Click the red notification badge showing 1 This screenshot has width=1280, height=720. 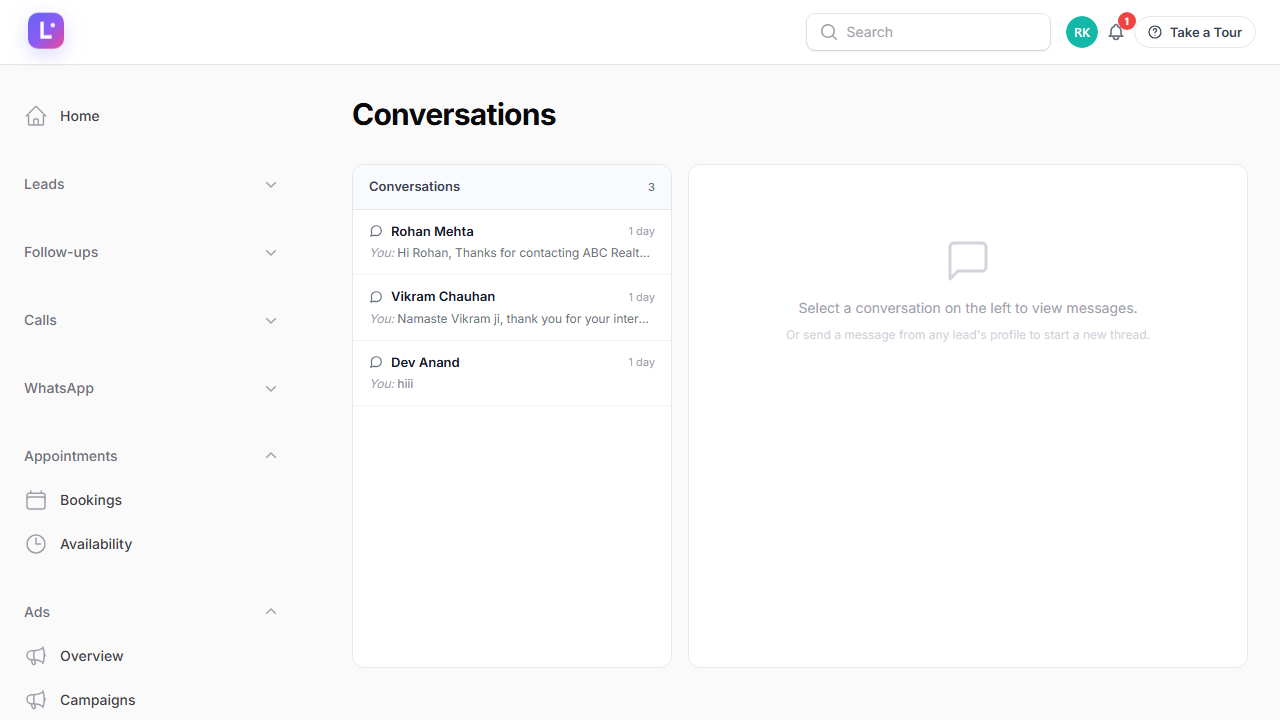(x=1127, y=21)
